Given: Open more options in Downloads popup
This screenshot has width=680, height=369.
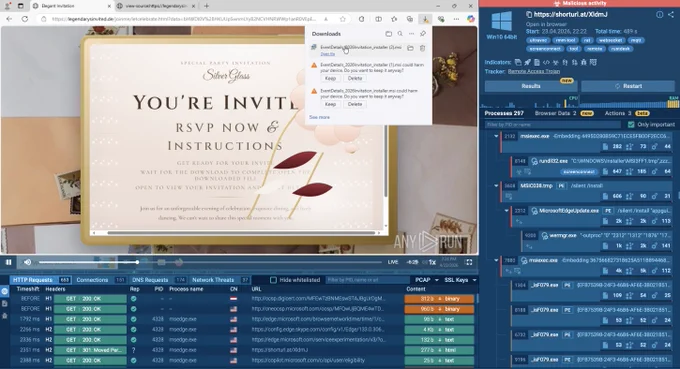Looking at the screenshot, I should 411,34.
